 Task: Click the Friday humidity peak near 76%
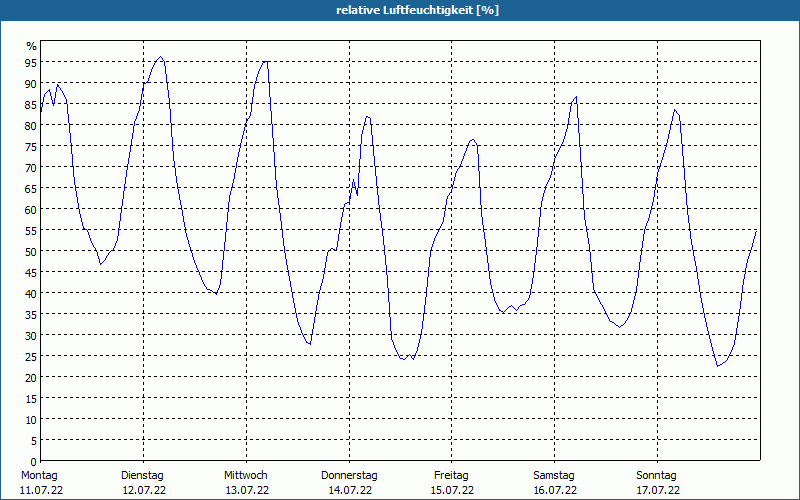[473, 139]
